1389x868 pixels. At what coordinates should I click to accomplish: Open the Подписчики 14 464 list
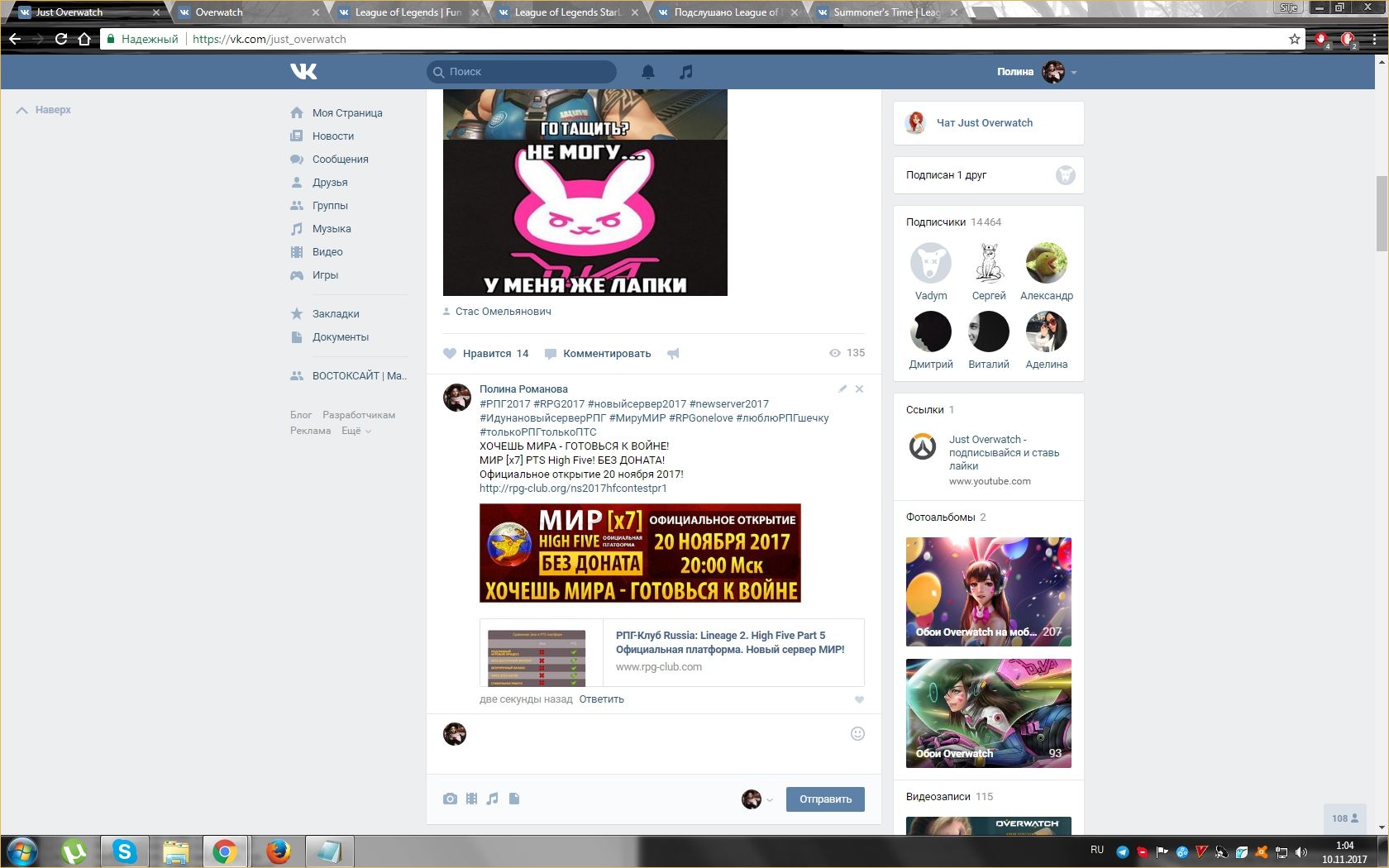[953, 222]
